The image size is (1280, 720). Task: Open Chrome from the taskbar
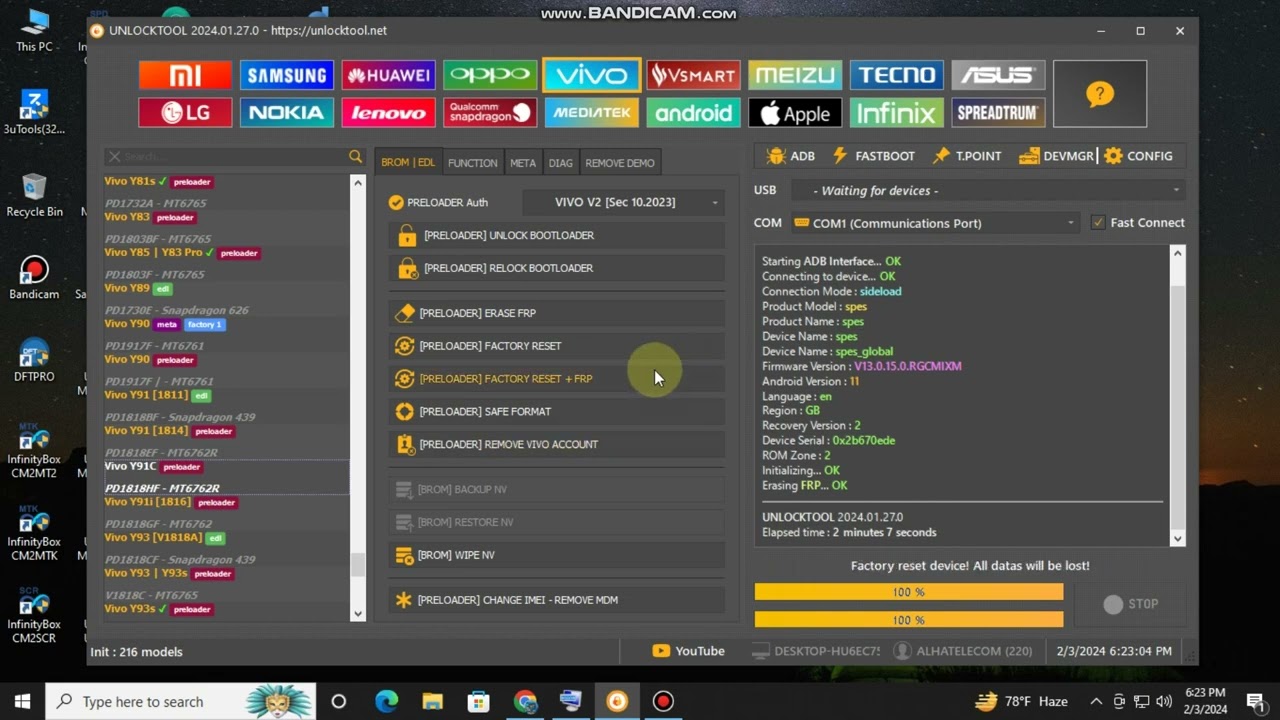[x=525, y=701]
